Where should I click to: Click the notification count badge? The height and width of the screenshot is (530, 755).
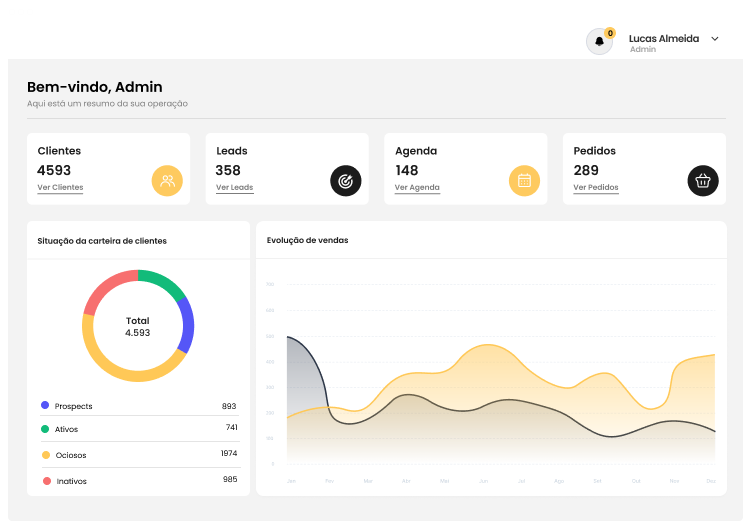click(610, 33)
